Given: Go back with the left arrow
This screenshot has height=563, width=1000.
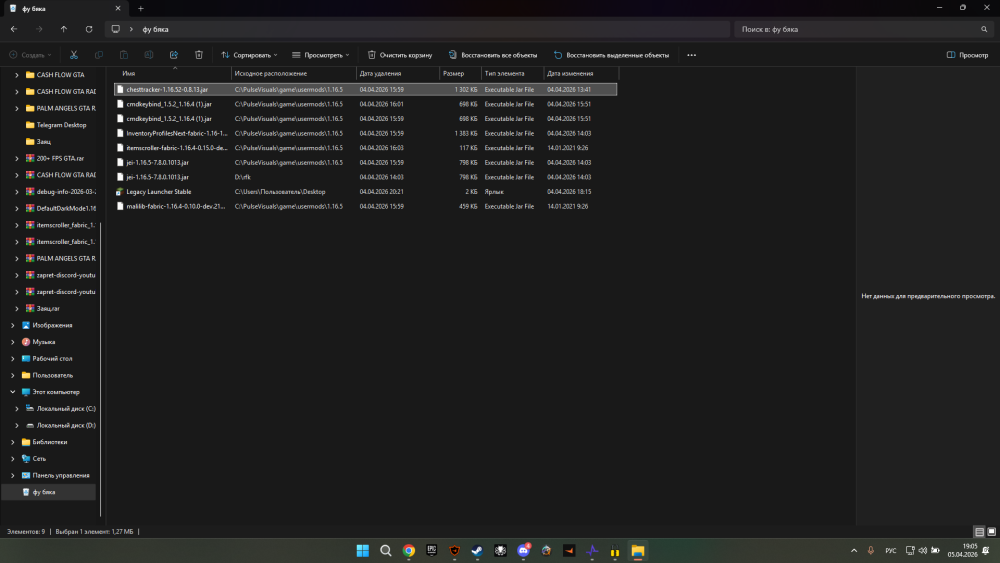Looking at the screenshot, I should (x=14, y=29).
